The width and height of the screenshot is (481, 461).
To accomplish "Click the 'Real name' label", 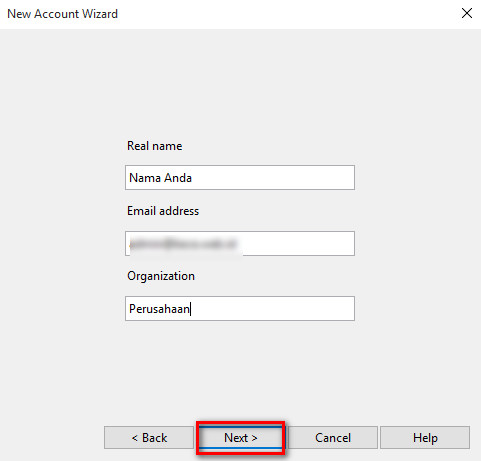I will (x=154, y=146).
